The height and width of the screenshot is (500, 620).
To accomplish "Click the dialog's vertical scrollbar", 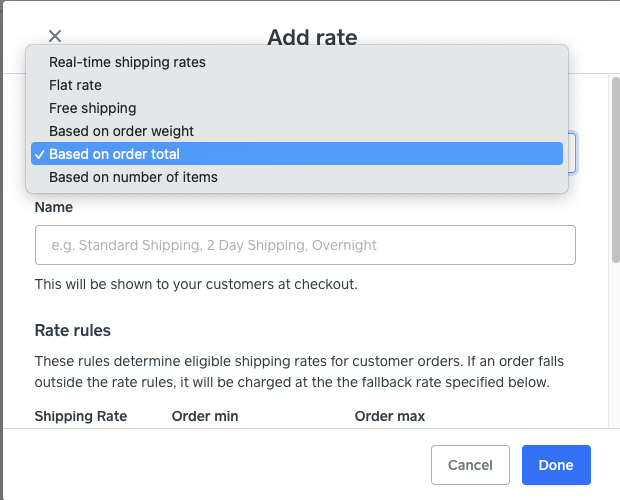I will 615,170.
